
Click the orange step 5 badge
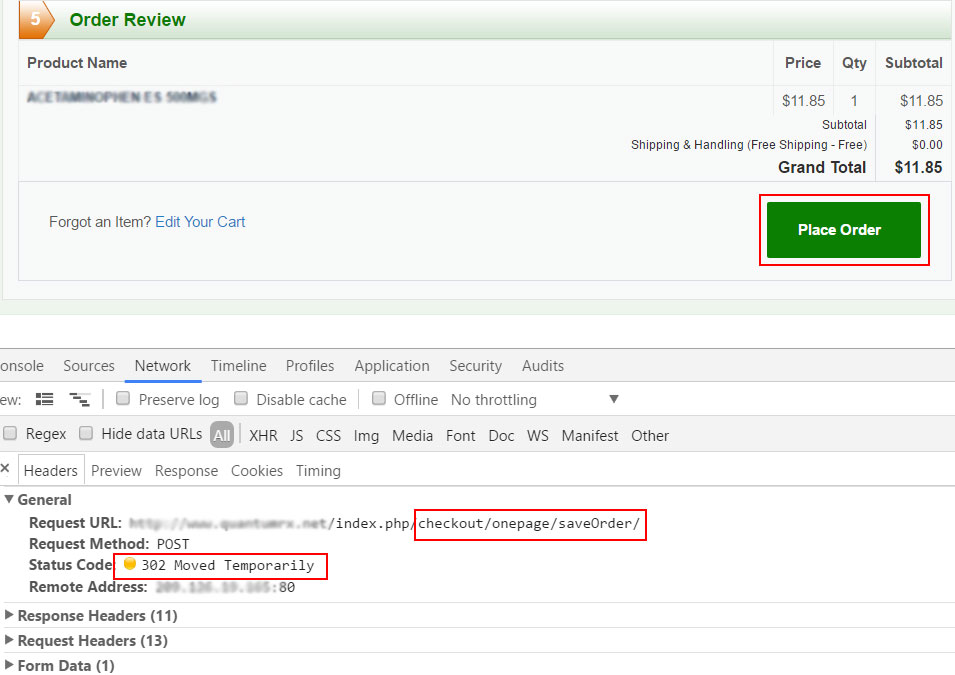pos(34,20)
